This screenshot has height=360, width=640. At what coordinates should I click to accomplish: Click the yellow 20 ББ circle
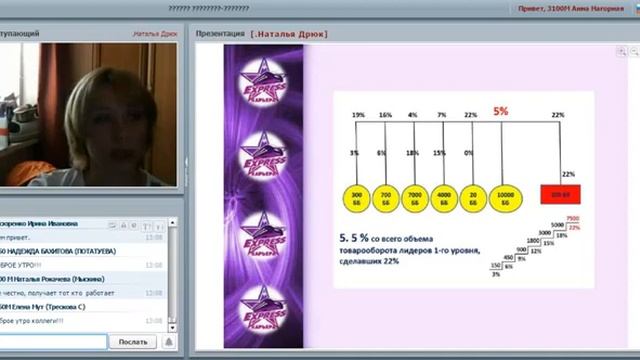[473, 199]
